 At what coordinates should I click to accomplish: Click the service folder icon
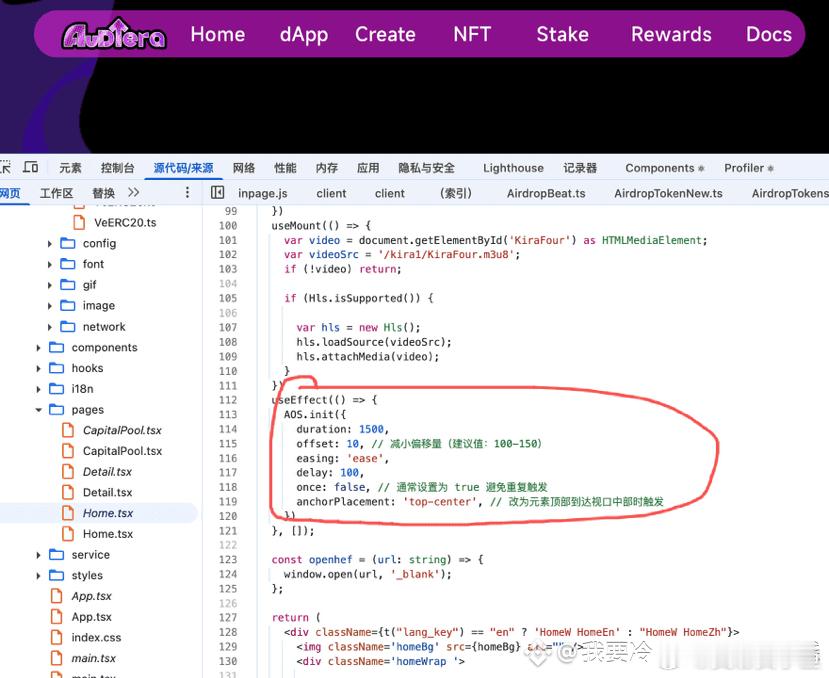pyautogui.click(x=57, y=554)
